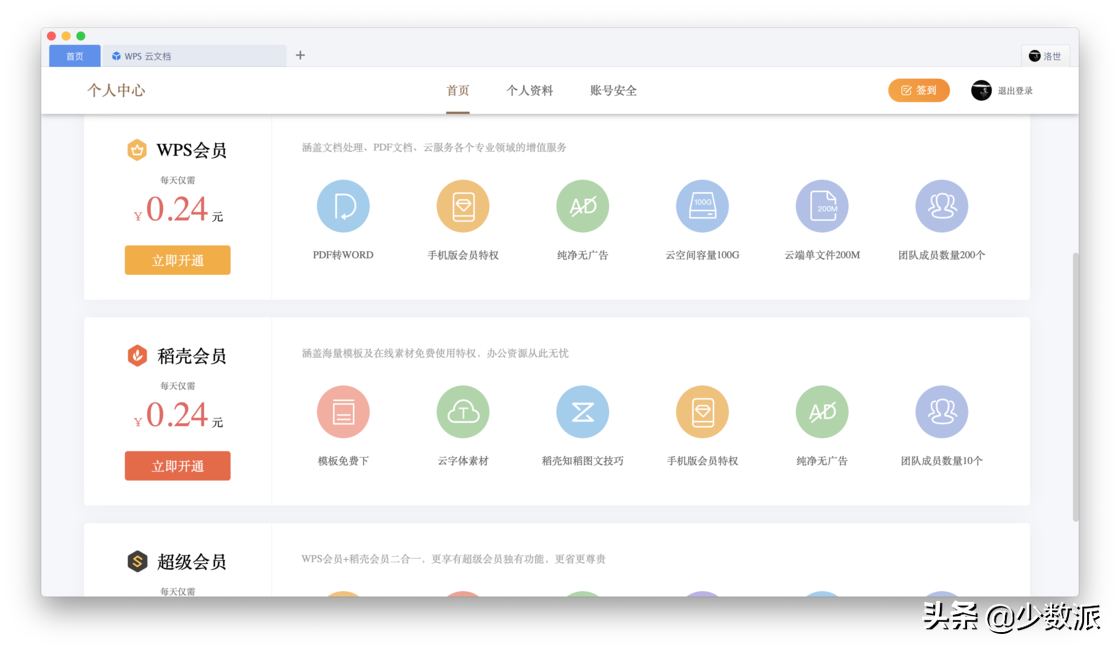Click the WPS会员 crown logo

137,150
